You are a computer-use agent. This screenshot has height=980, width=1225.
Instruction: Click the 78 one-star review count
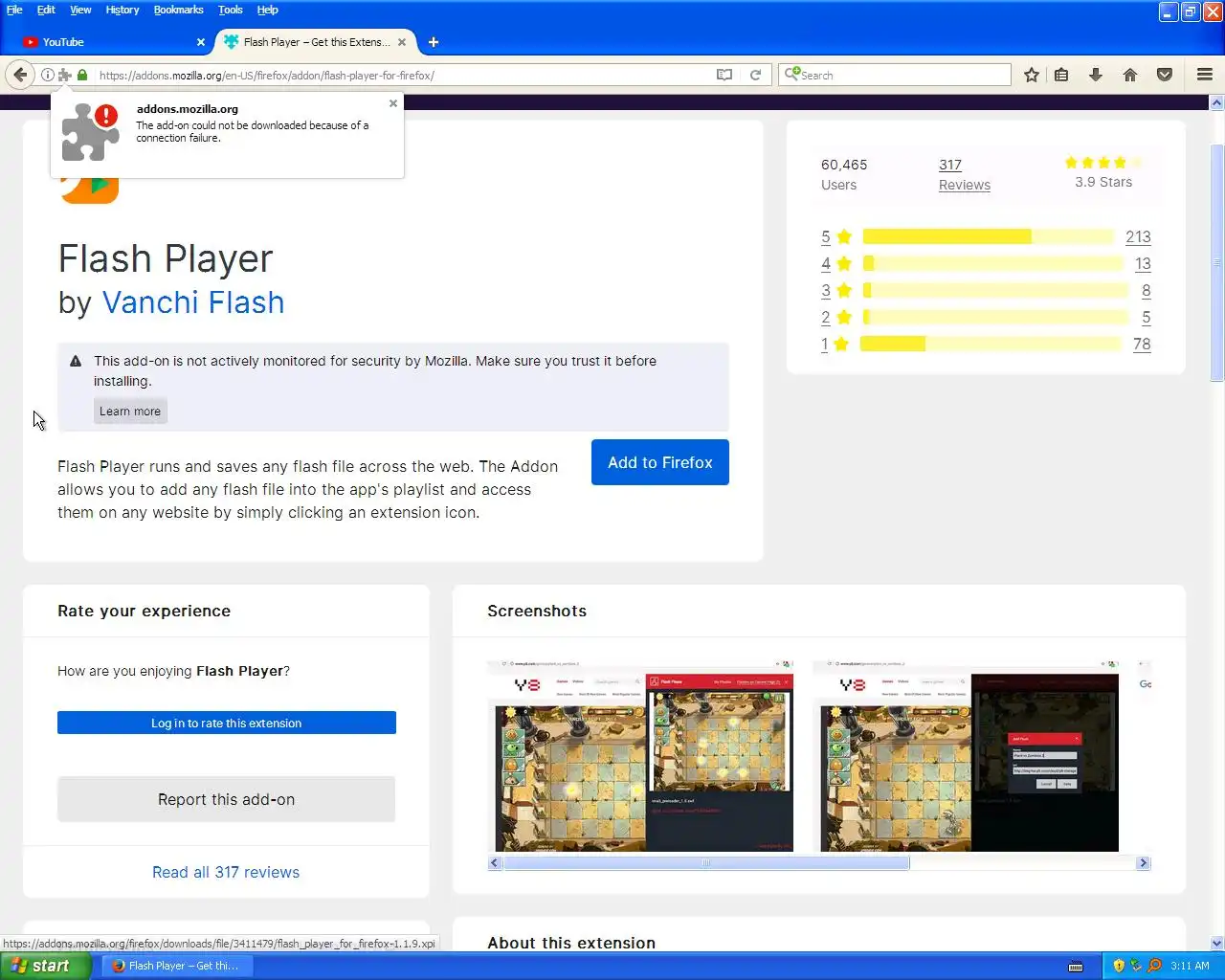(x=1142, y=344)
